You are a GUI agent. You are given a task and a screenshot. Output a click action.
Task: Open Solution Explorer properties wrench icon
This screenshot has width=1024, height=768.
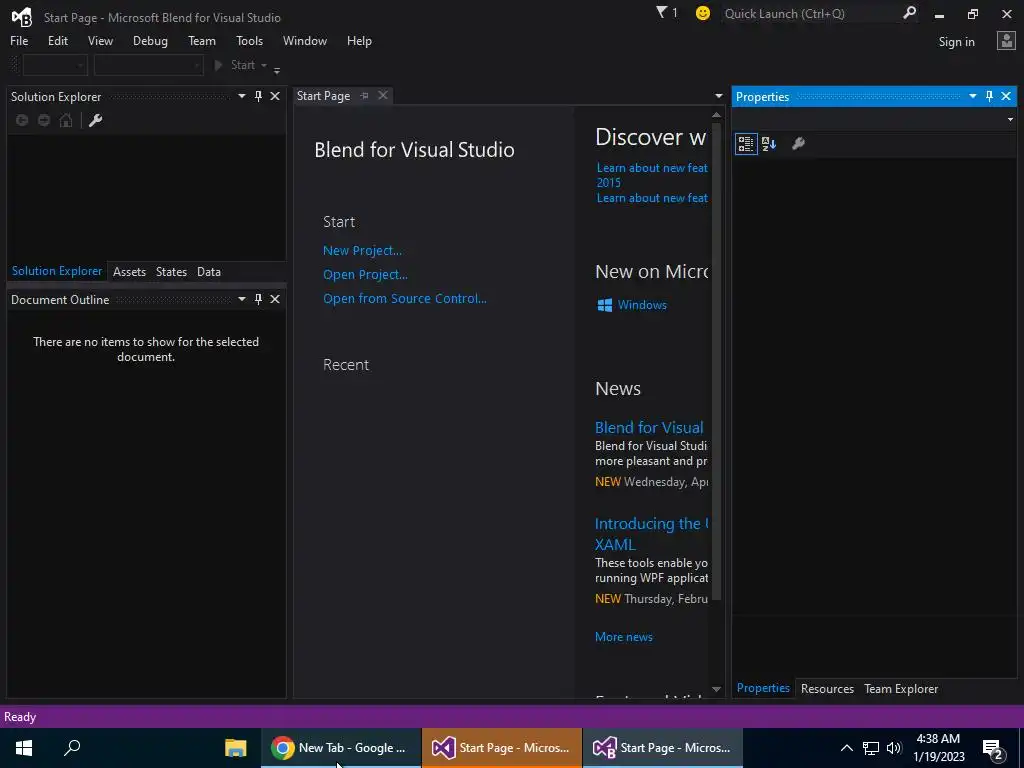point(95,120)
